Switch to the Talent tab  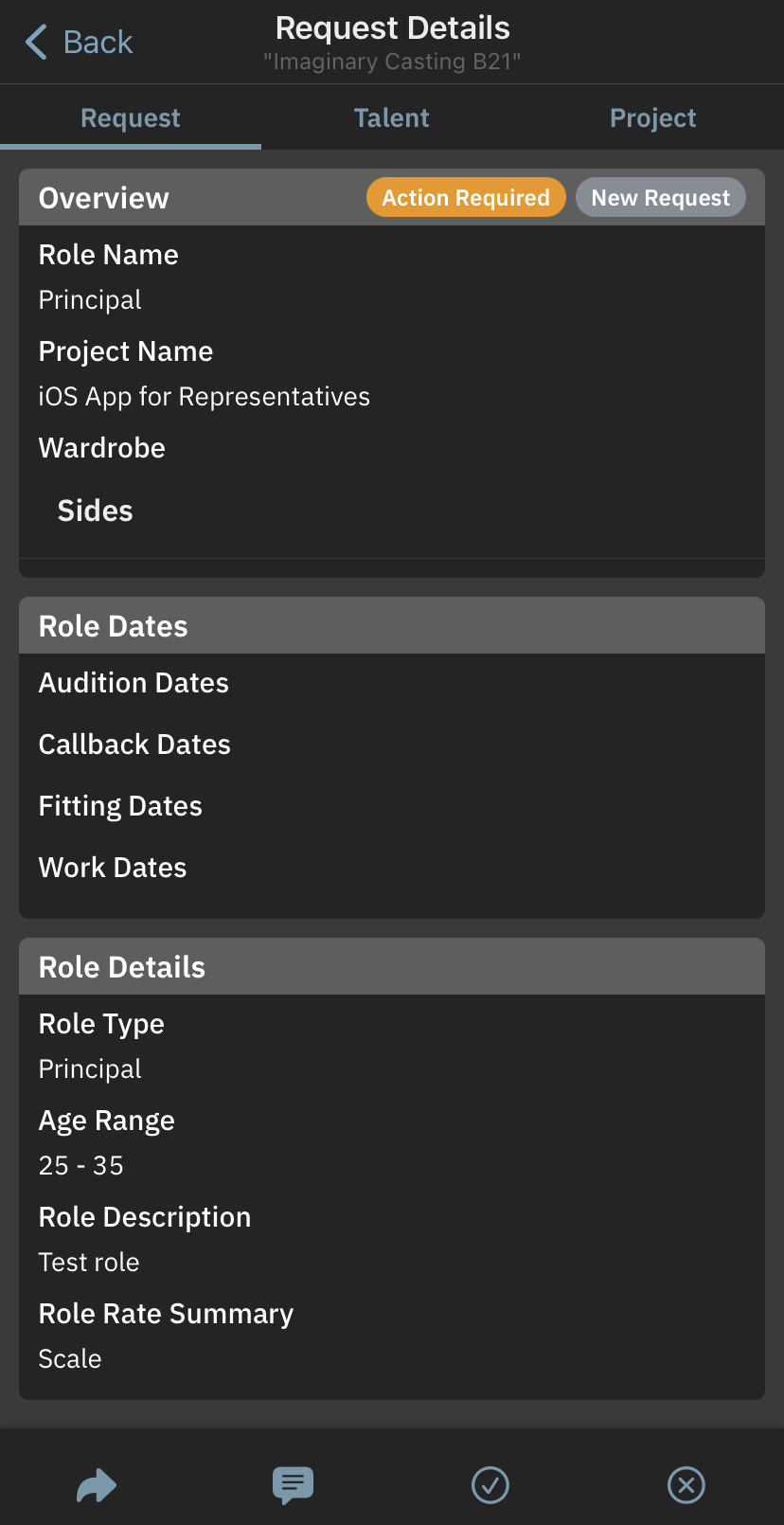click(391, 117)
